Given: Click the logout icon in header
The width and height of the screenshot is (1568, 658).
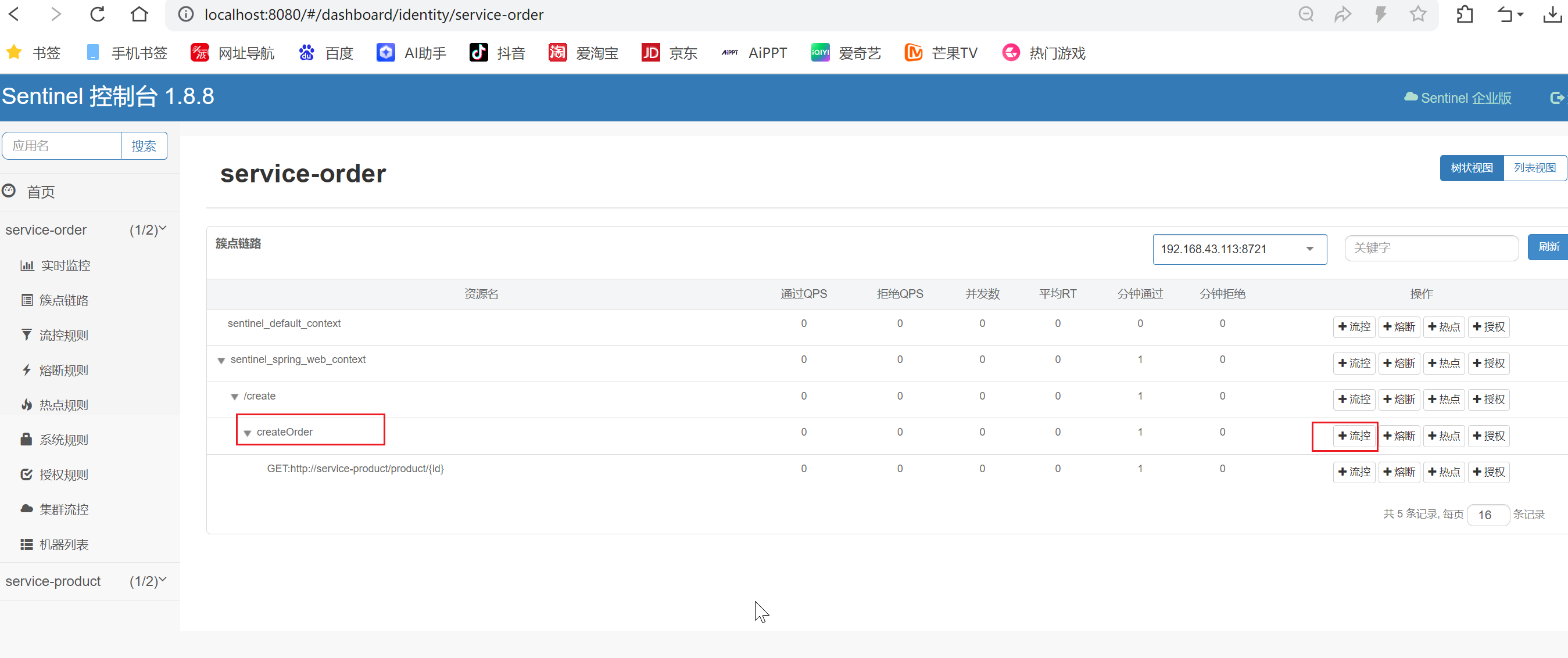Looking at the screenshot, I should pos(1556,98).
